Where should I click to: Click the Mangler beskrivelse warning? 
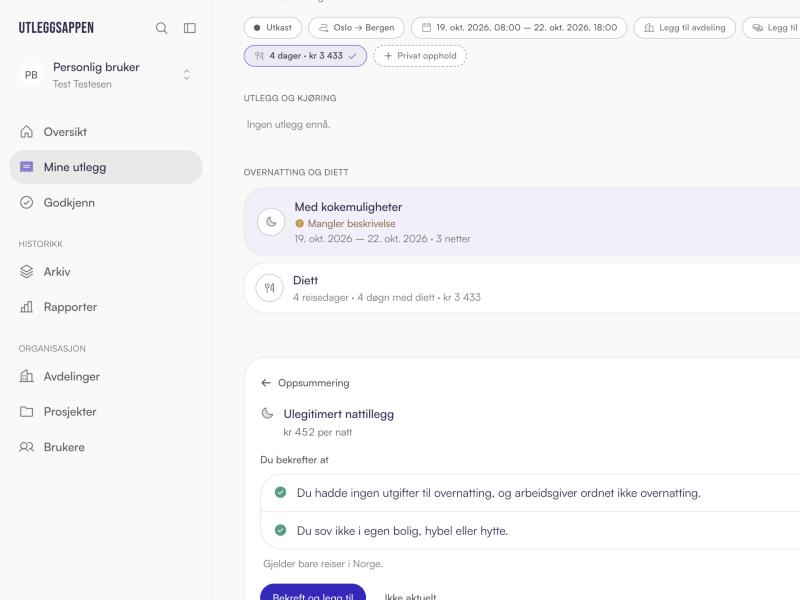(x=345, y=223)
